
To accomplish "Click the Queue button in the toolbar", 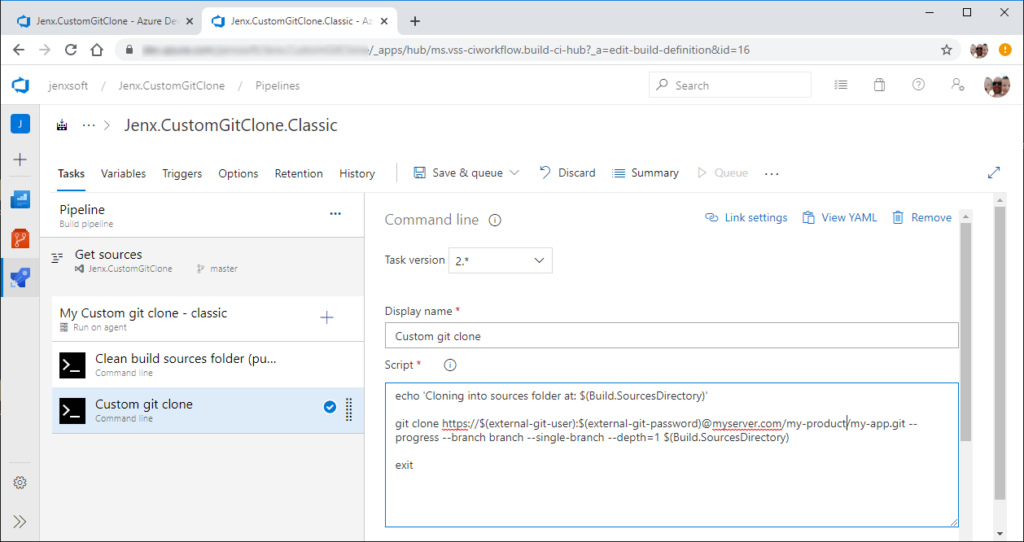I will pyautogui.click(x=722, y=173).
